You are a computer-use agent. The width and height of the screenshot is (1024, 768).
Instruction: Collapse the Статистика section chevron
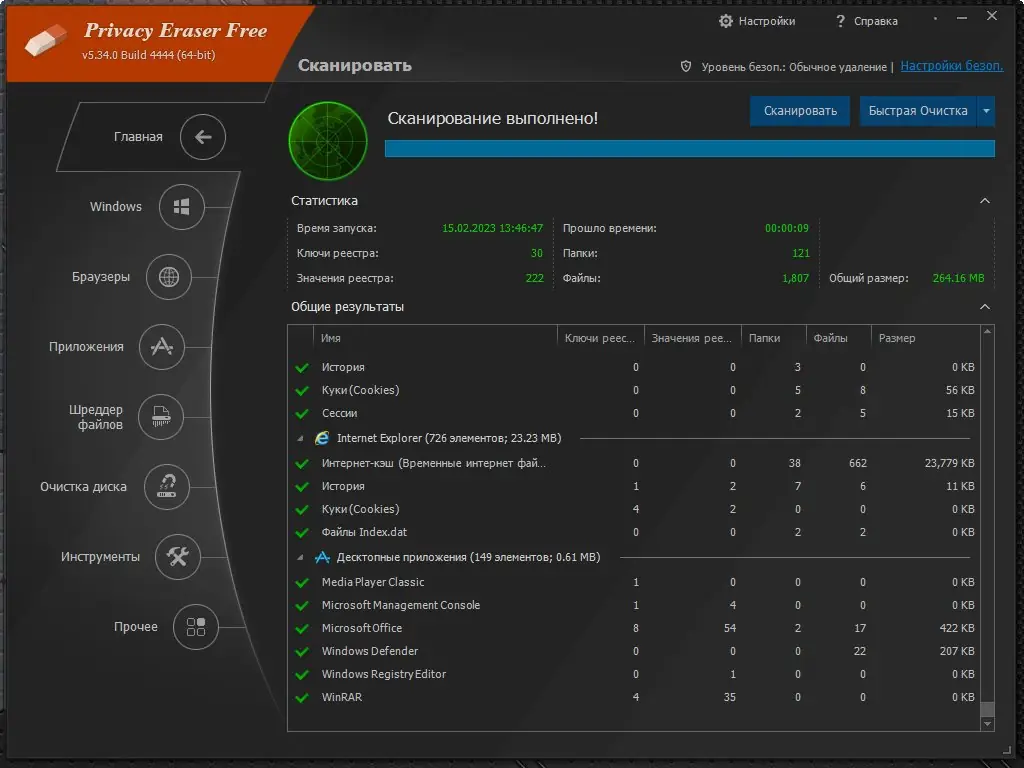[985, 200]
